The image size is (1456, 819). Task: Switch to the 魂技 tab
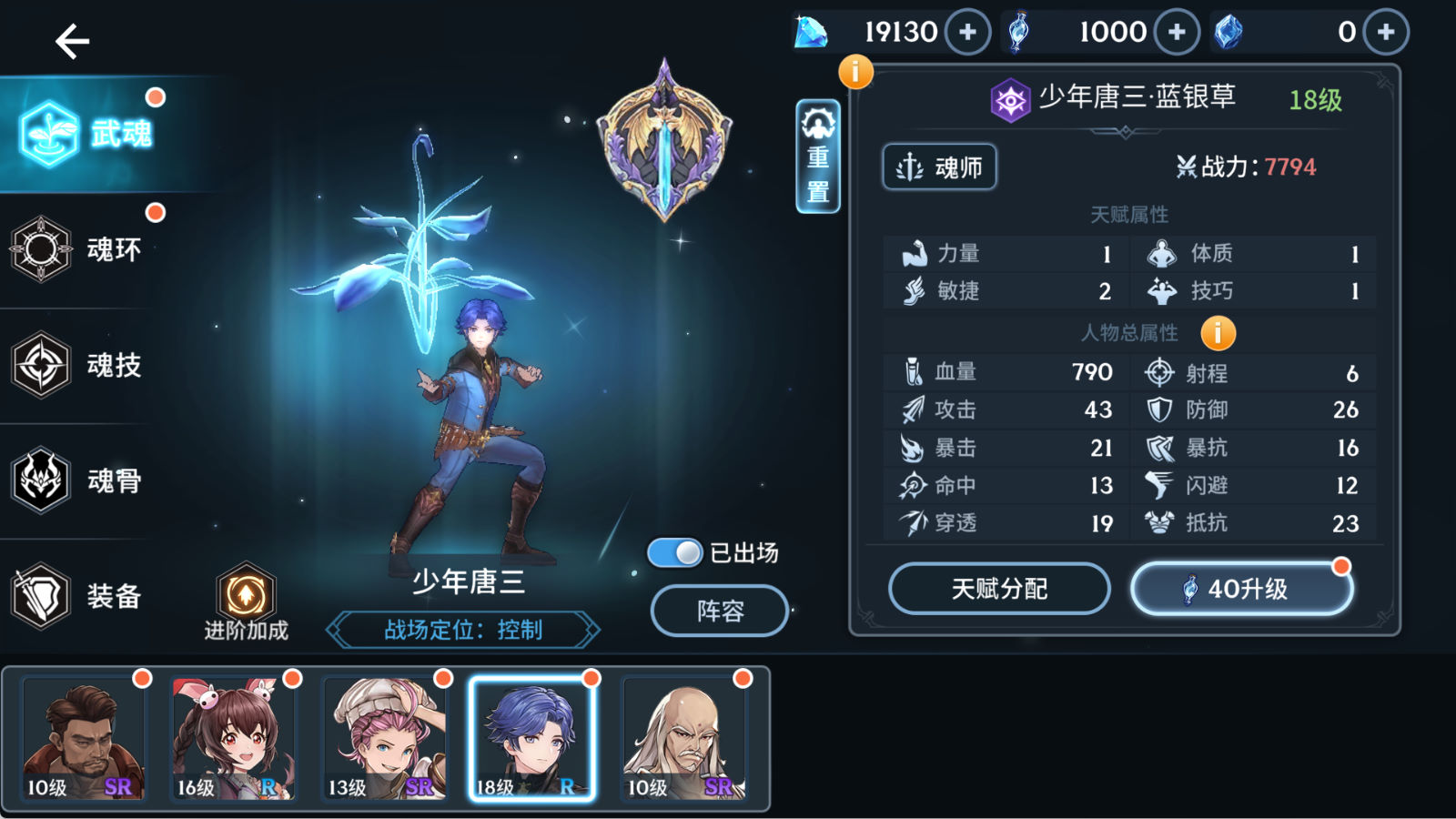tap(82, 365)
